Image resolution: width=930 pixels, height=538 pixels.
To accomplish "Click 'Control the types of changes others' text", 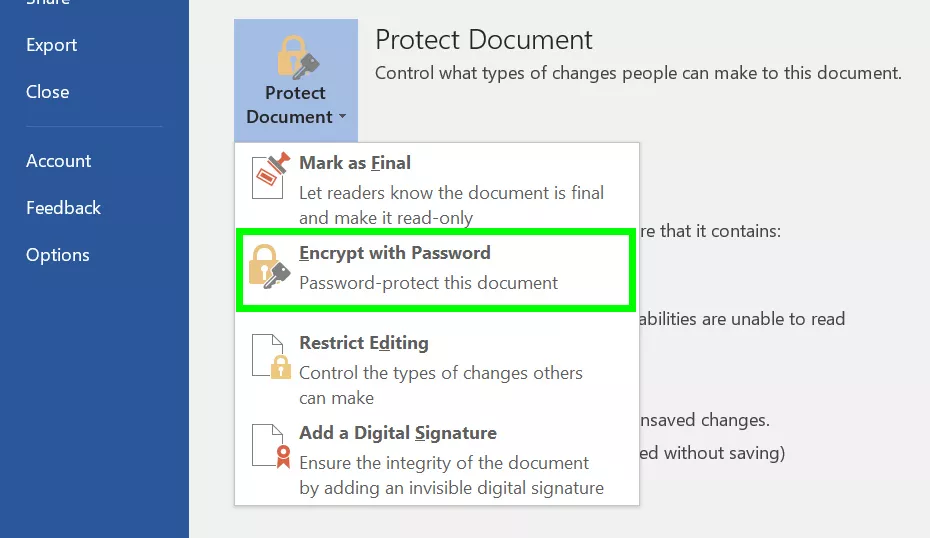I will click(x=441, y=373).
